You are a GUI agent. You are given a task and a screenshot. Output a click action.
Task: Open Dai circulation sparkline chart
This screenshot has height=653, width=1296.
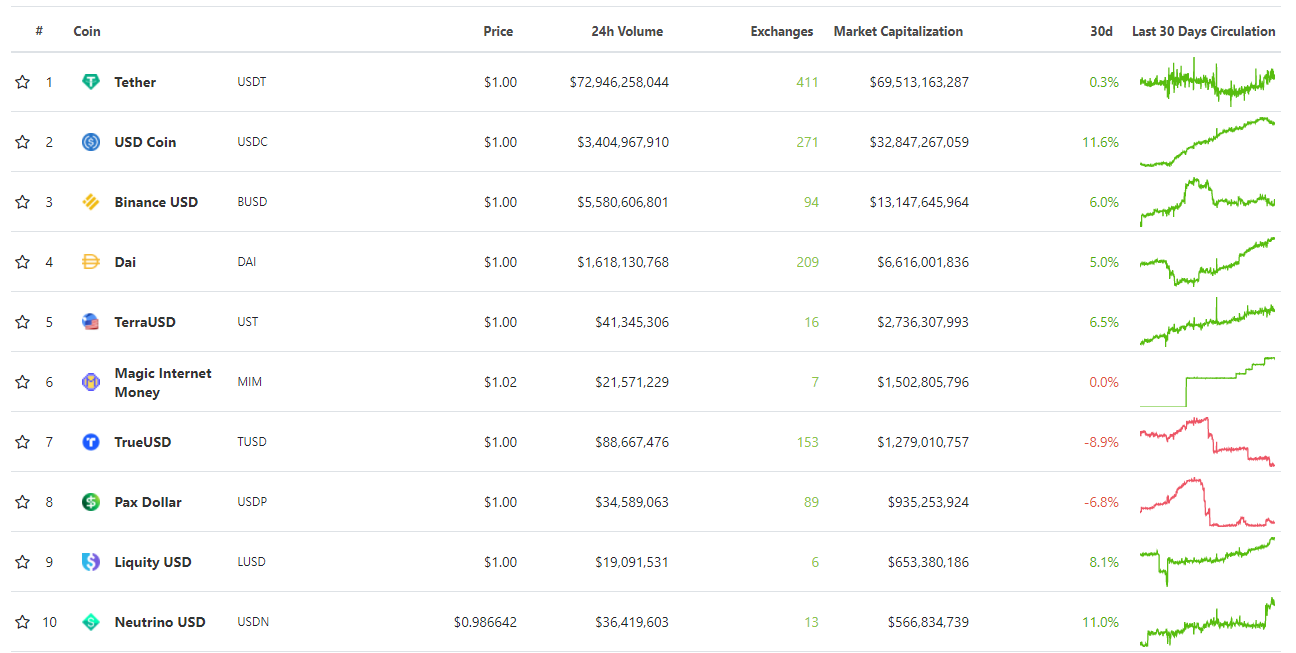pos(1207,262)
